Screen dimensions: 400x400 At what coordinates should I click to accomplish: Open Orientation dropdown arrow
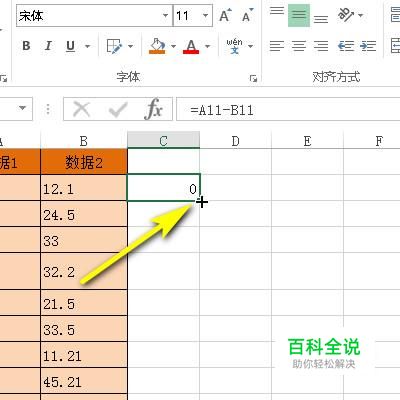[x=361, y=15]
